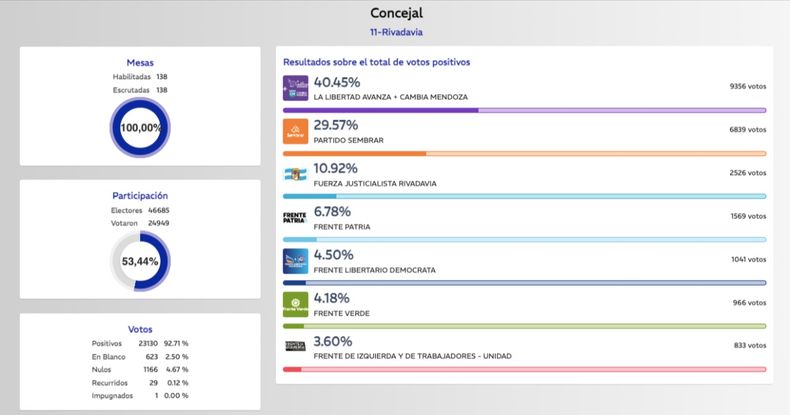Click the Partido Sembrar orange logo

point(295,131)
